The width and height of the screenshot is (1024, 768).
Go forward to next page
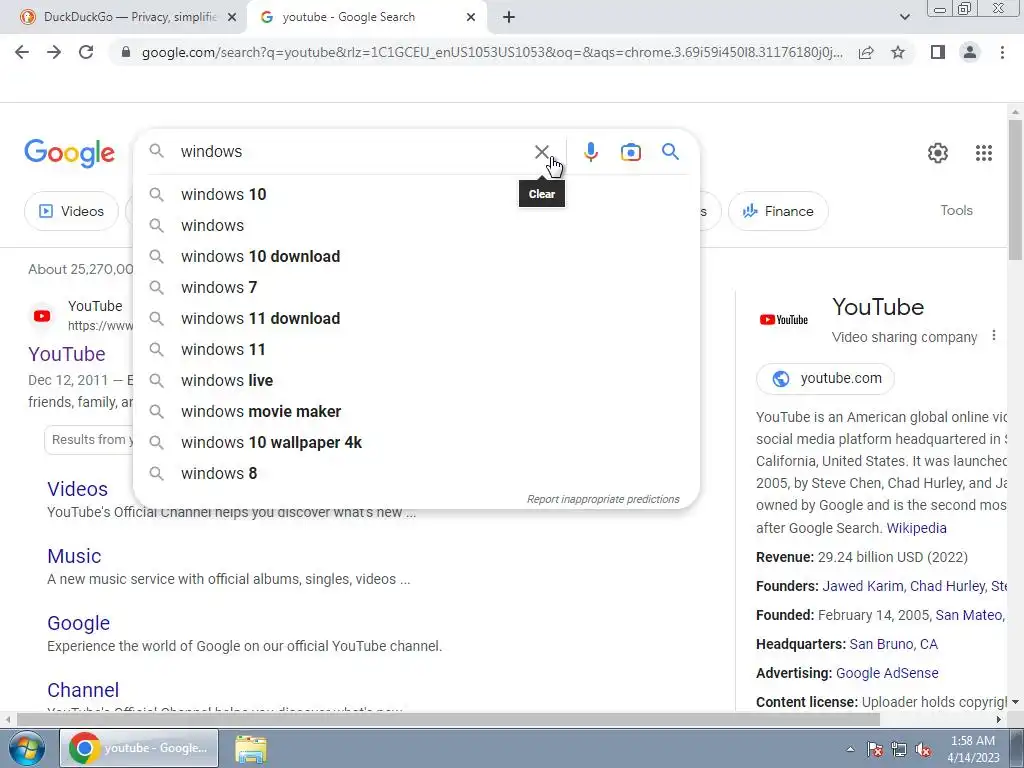(54, 52)
